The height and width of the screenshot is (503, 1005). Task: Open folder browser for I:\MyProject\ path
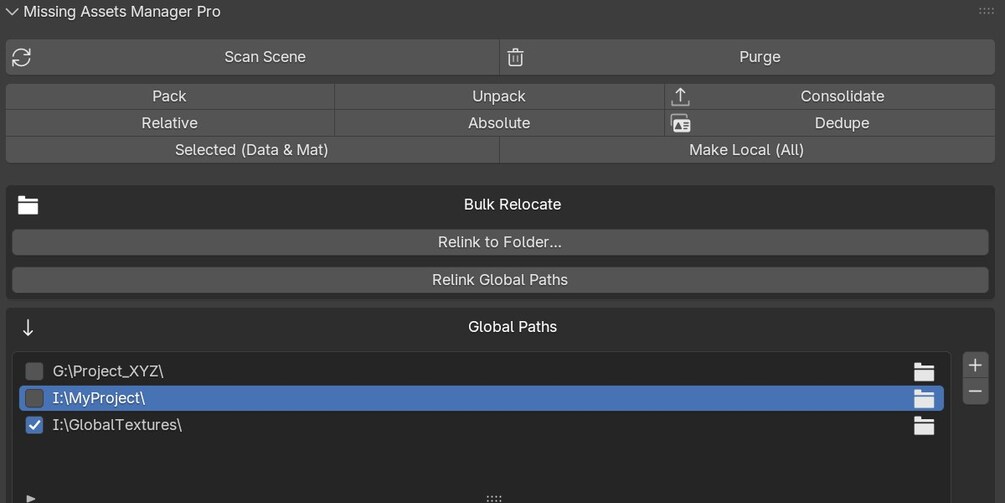(924, 399)
